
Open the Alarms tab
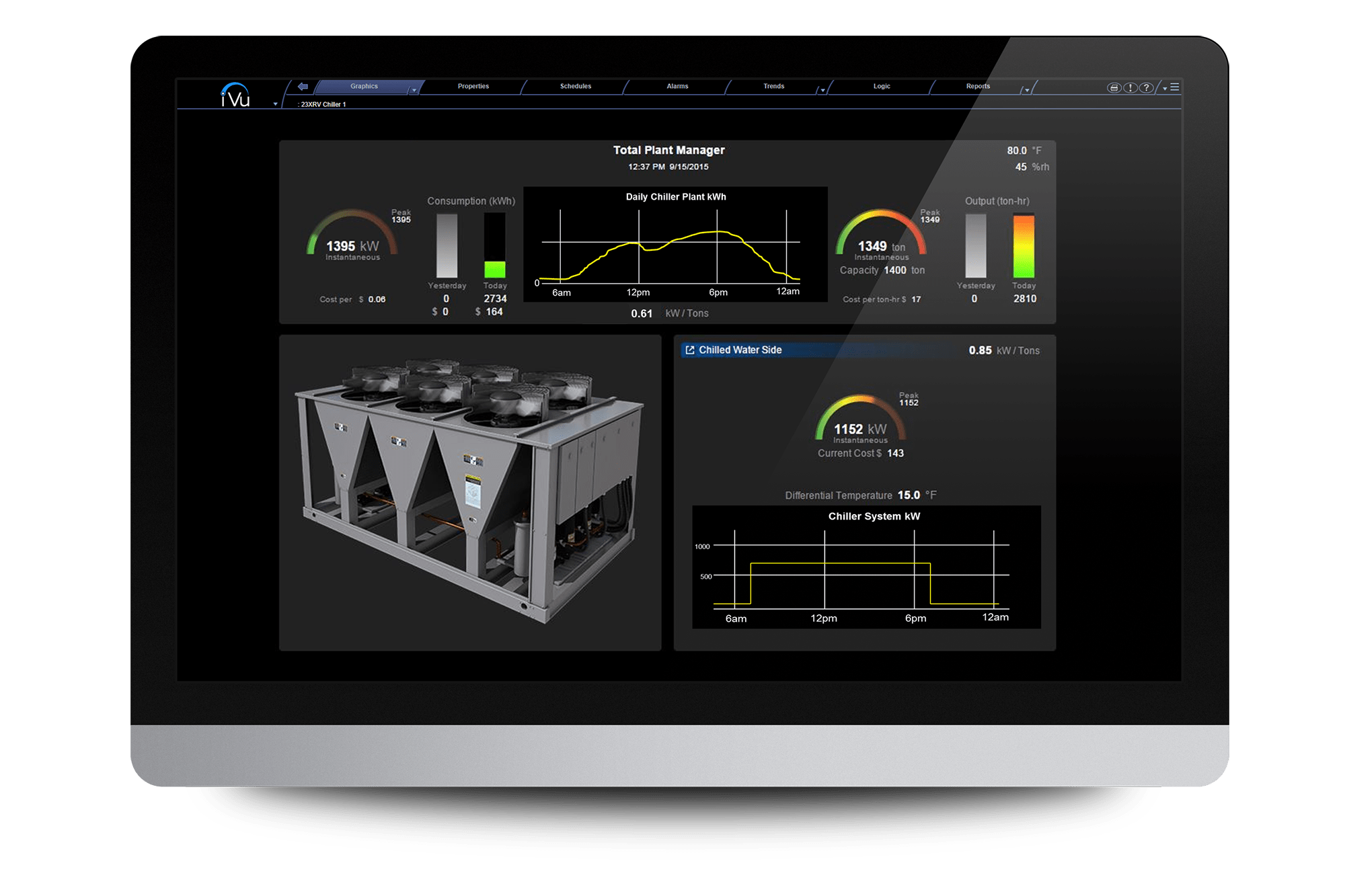tap(677, 87)
